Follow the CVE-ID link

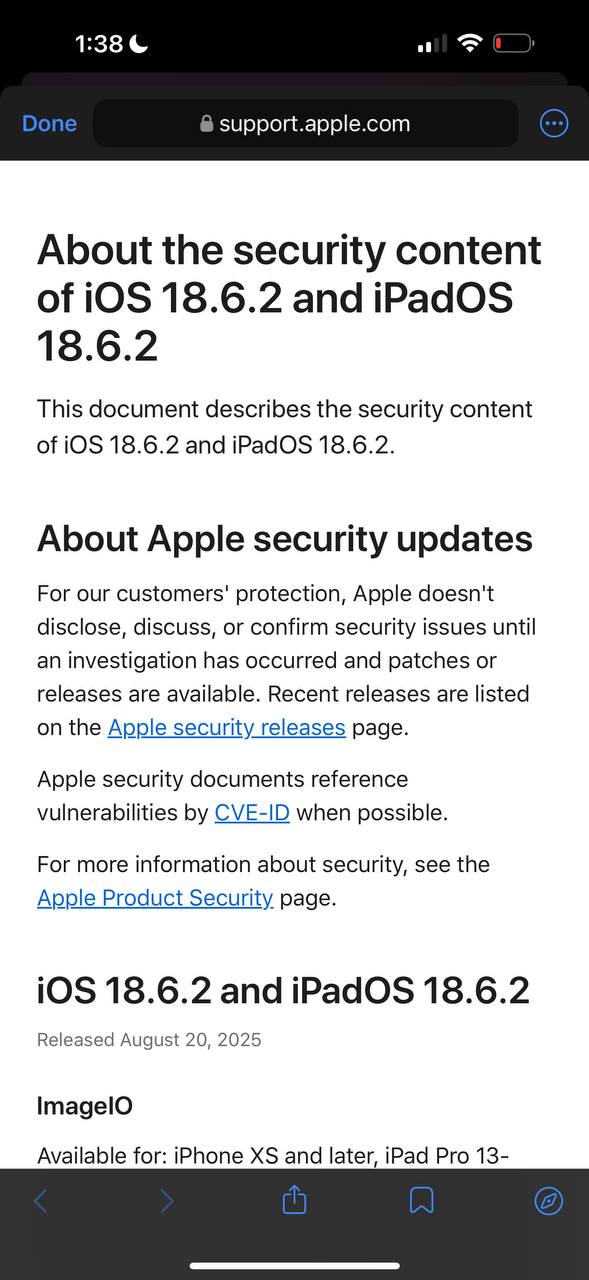(252, 813)
